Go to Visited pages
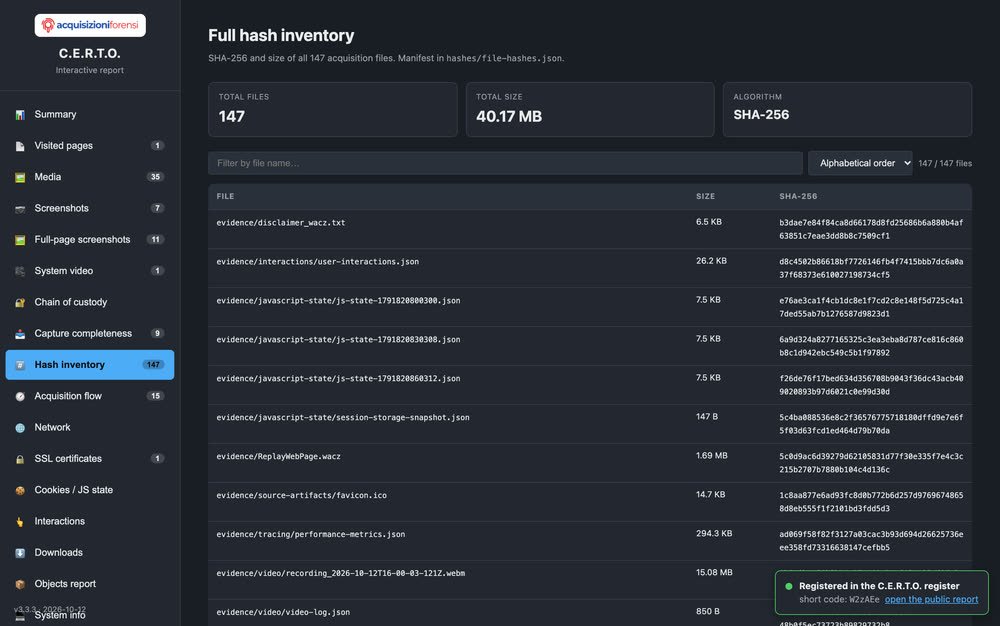The height and width of the screenshot is (626, 1000). click(90, 146)
